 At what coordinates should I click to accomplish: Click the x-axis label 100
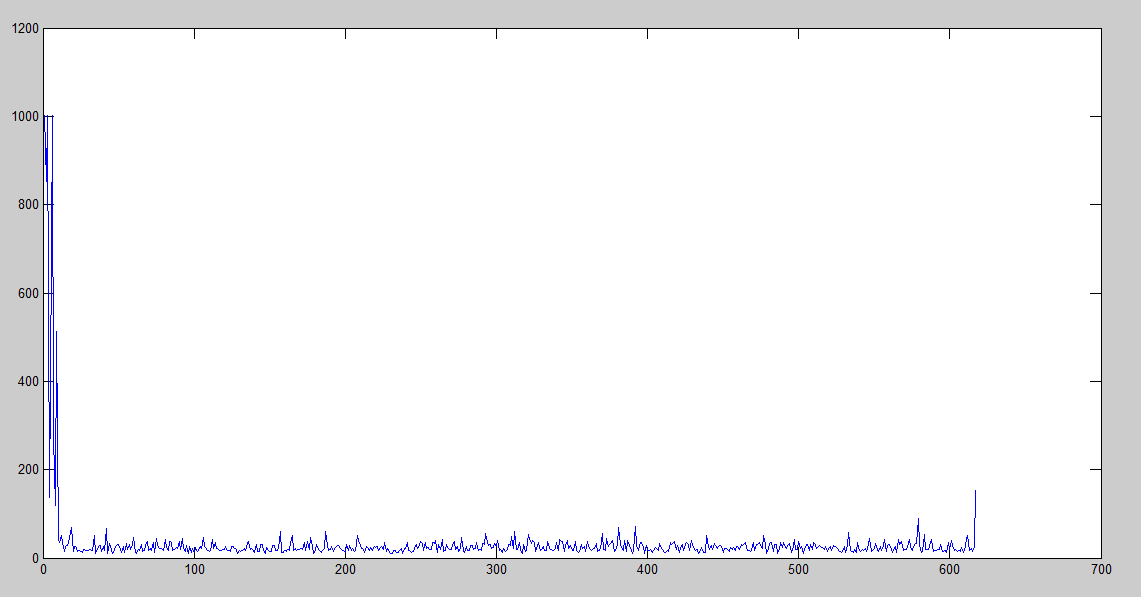tap(194, 569)
